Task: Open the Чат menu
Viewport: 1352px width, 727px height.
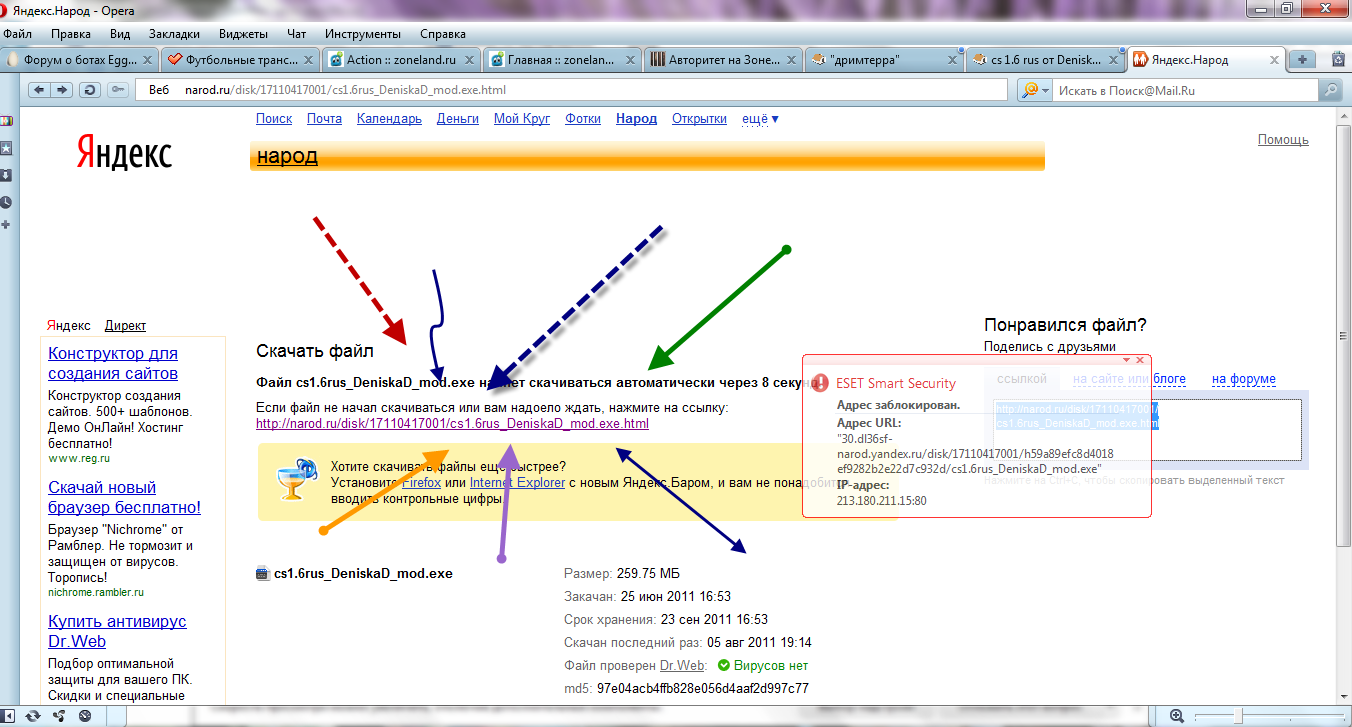Action: 296,33
